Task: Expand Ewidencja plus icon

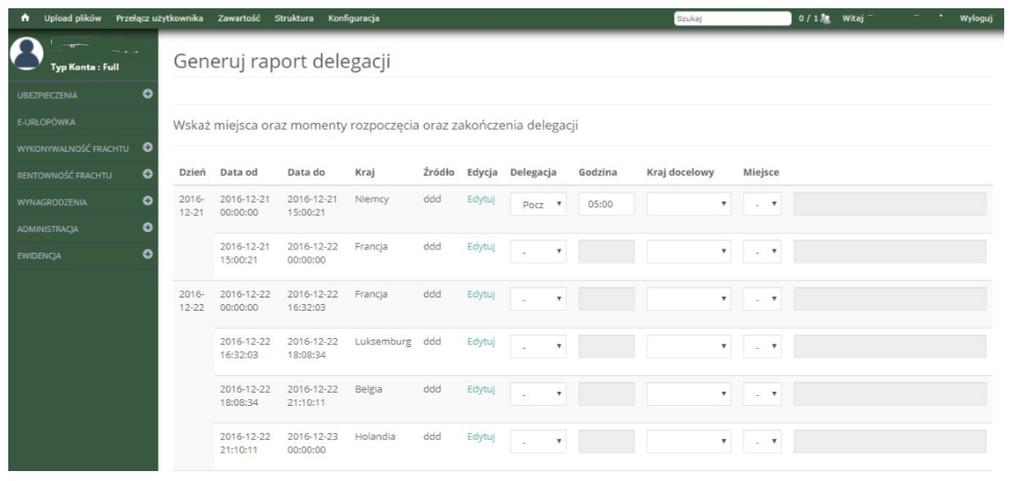Action: pyautogui.click(x=148, y=255)
